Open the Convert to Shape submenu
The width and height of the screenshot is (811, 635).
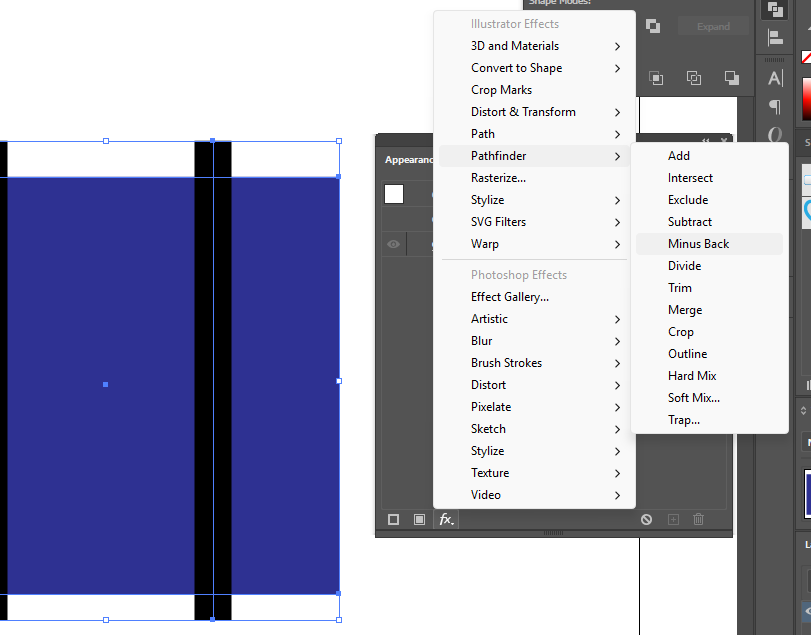pyautogui.click(x=534, y=68)
